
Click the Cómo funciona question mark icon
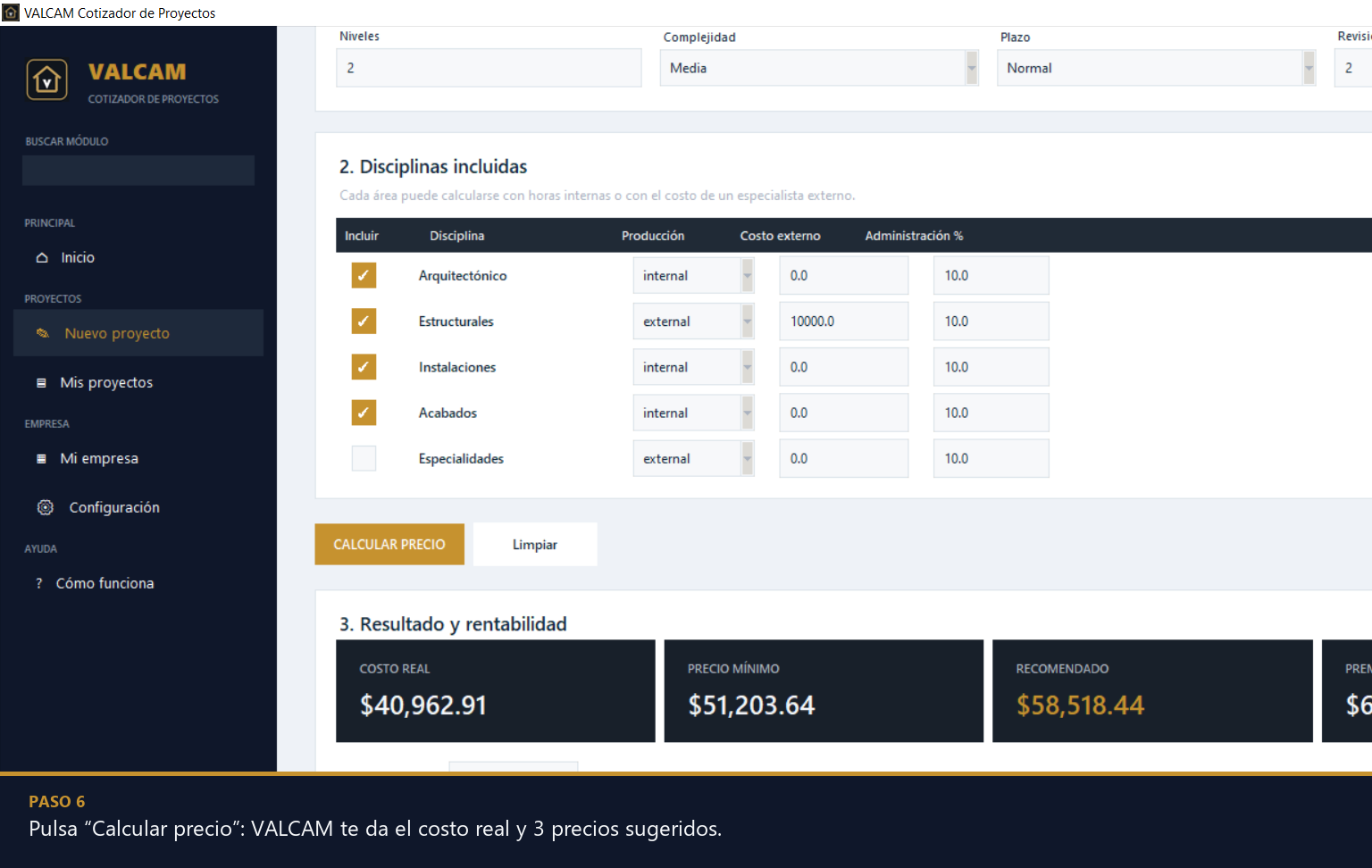click(38, 583)
